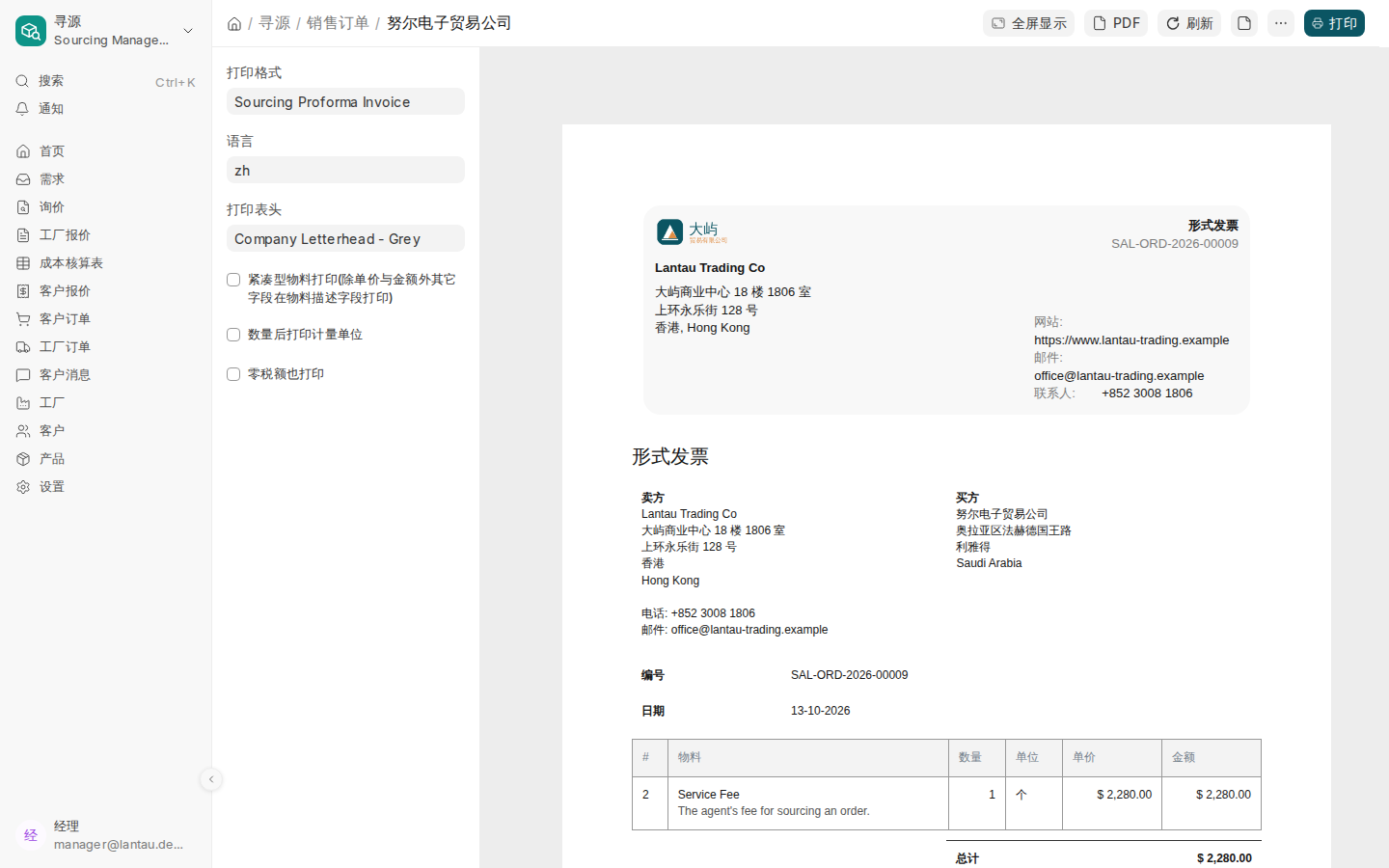Viewport: 1389px width, 868px height.
Task: Click the 客户报价 icon
Action: pos(23,291)
